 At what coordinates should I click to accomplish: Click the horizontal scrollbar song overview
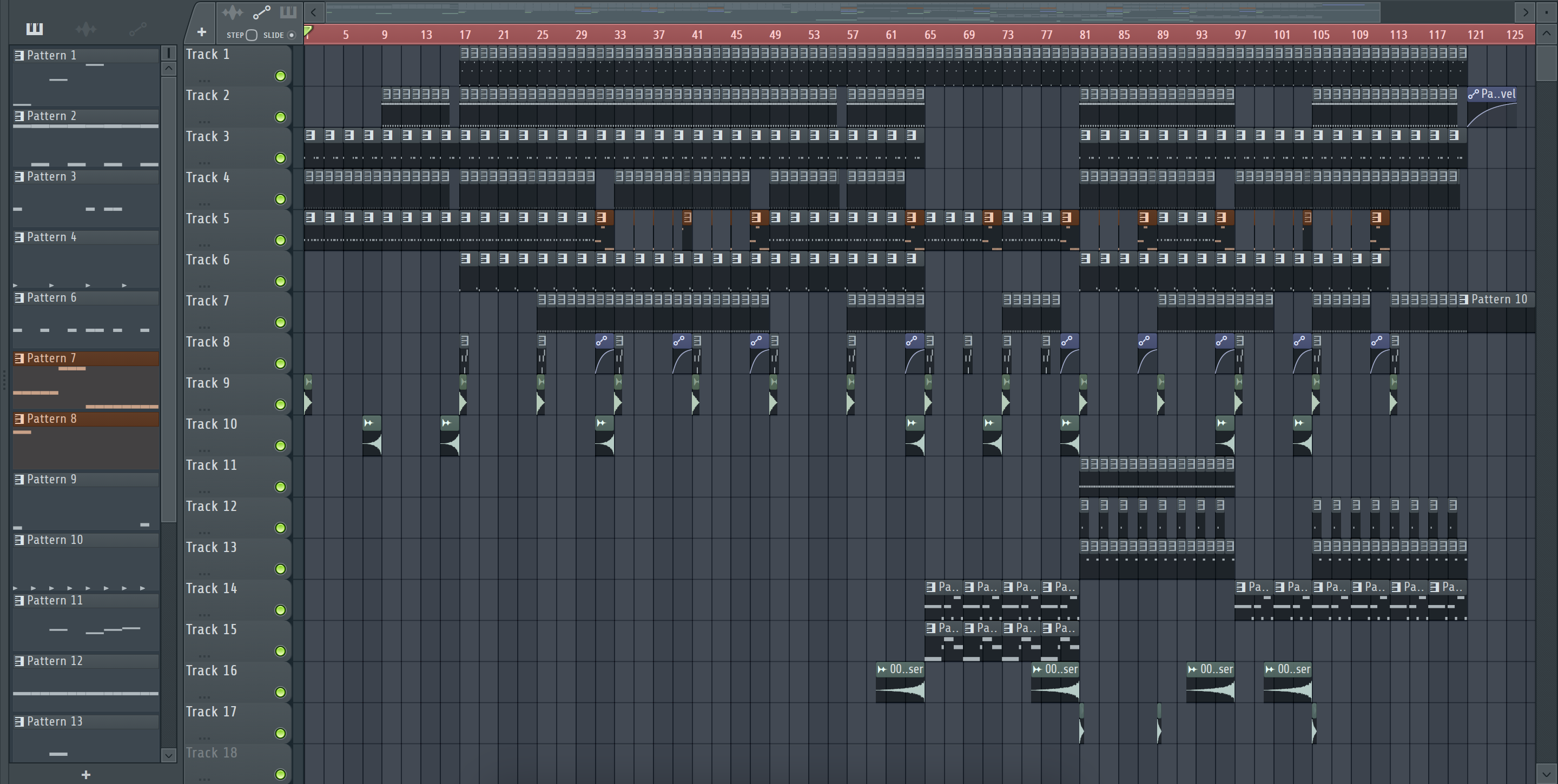(853, 12)
